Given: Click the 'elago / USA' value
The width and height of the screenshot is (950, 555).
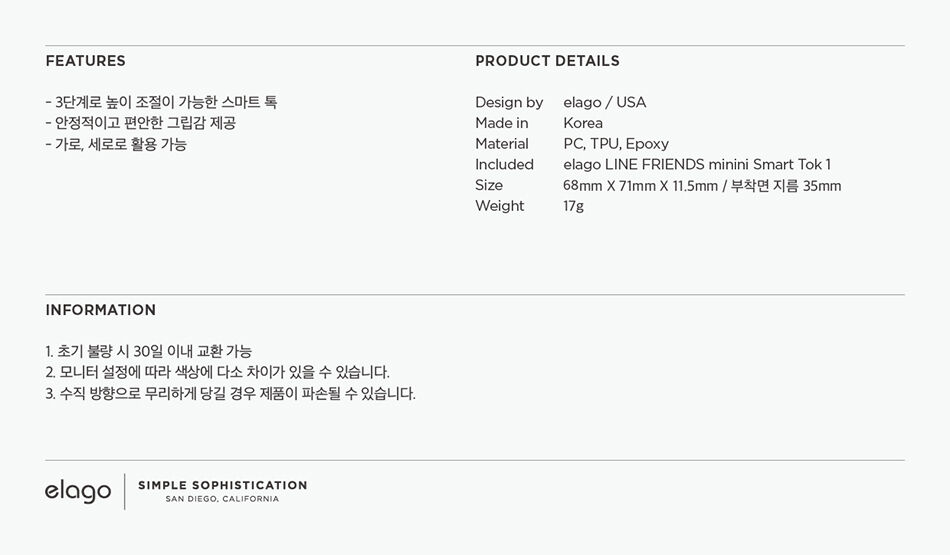Looking at the screenshot, I should pos(605,102).
